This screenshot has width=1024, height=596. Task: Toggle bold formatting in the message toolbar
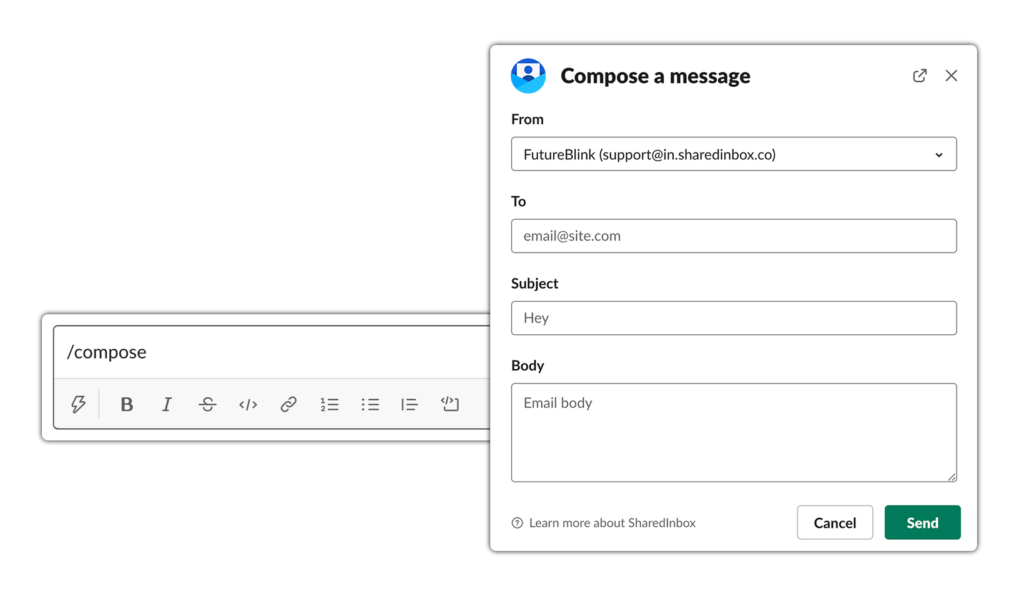[x=126, y=404]
